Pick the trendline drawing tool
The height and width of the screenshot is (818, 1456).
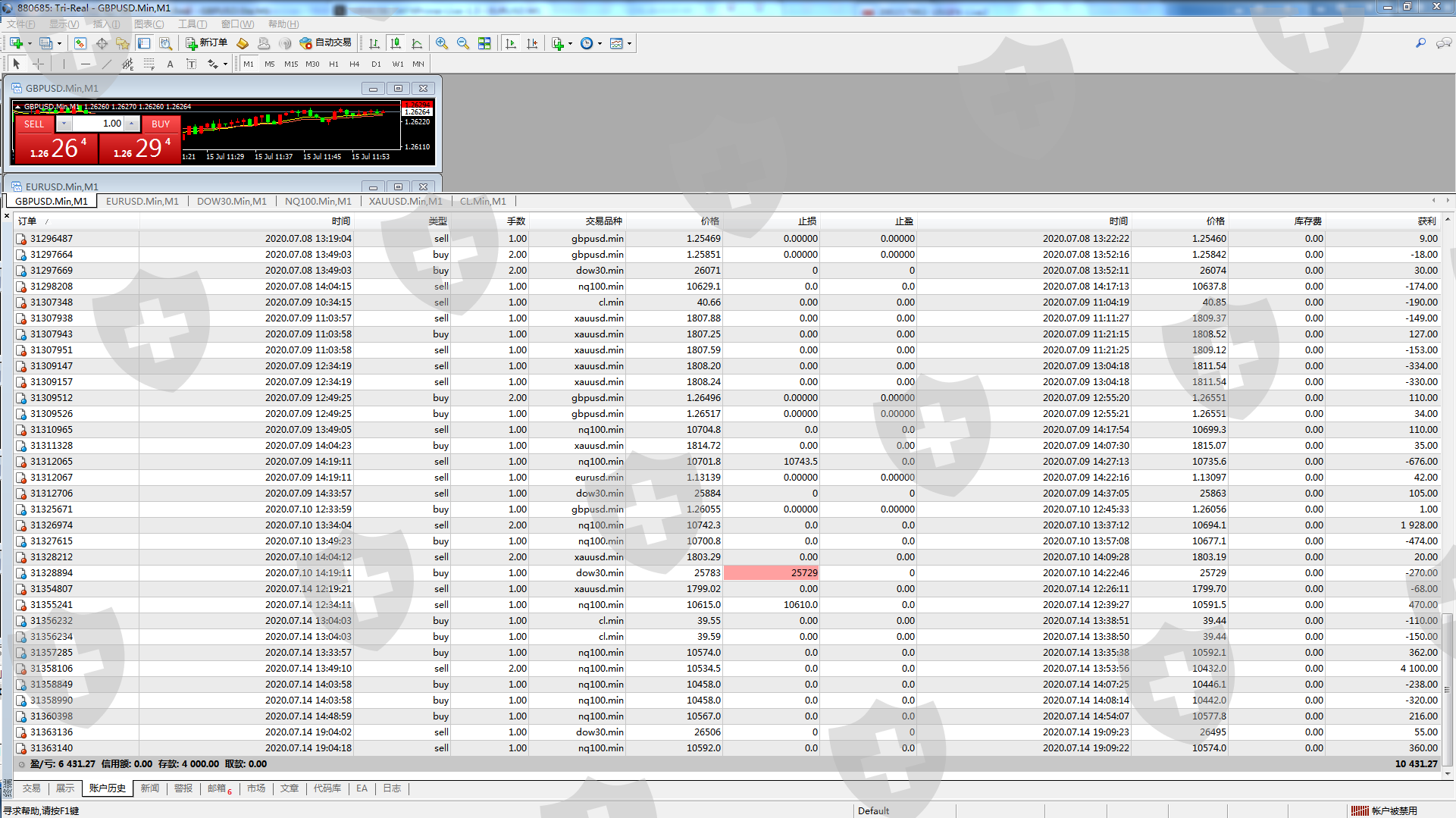107,64
